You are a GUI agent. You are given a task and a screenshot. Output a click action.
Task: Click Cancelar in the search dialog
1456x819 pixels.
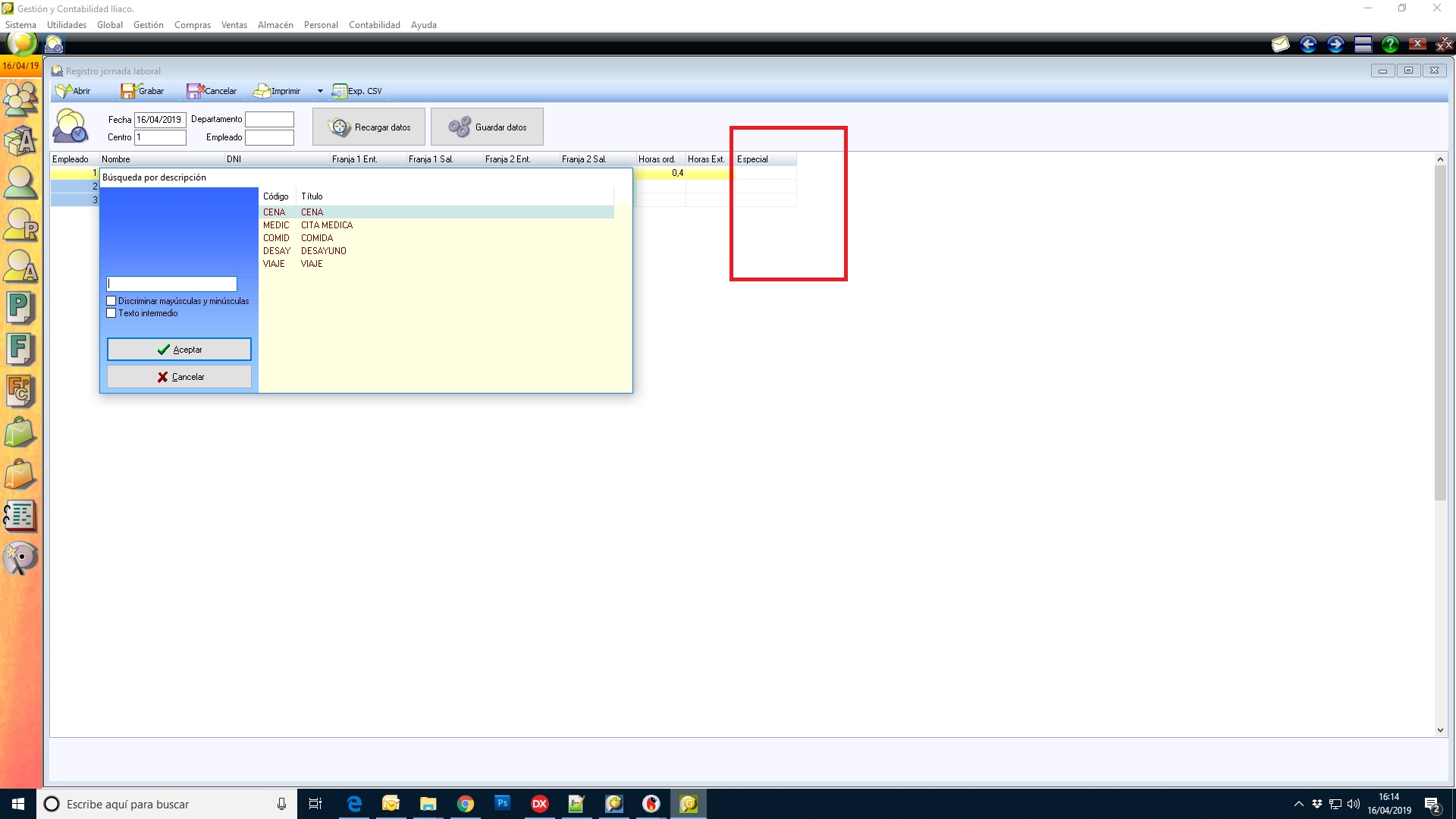(x=179, y=377)
